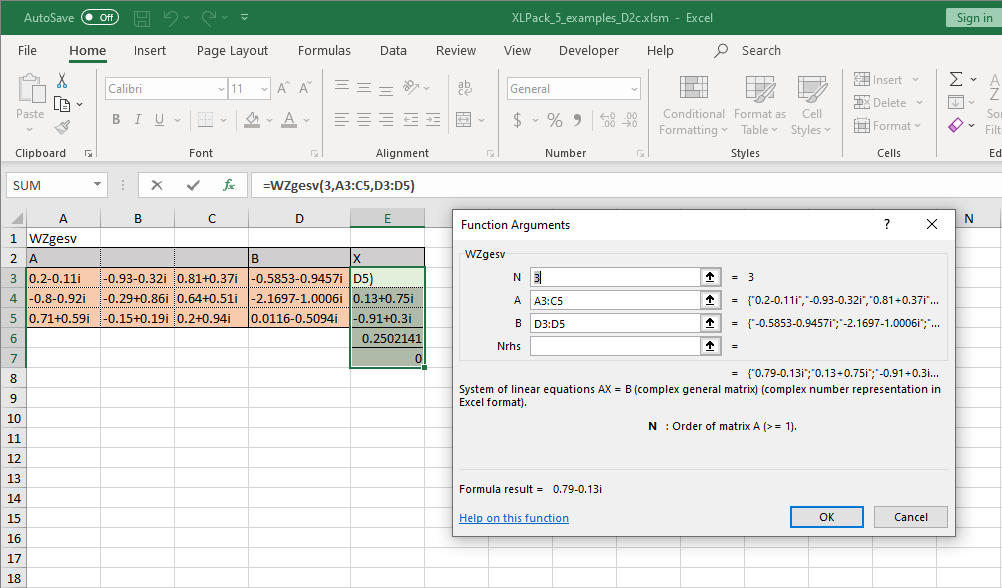The width and height of the screenshot is (1002, 588).
Task: Toggle AutoSave switch
Action: 100,18
